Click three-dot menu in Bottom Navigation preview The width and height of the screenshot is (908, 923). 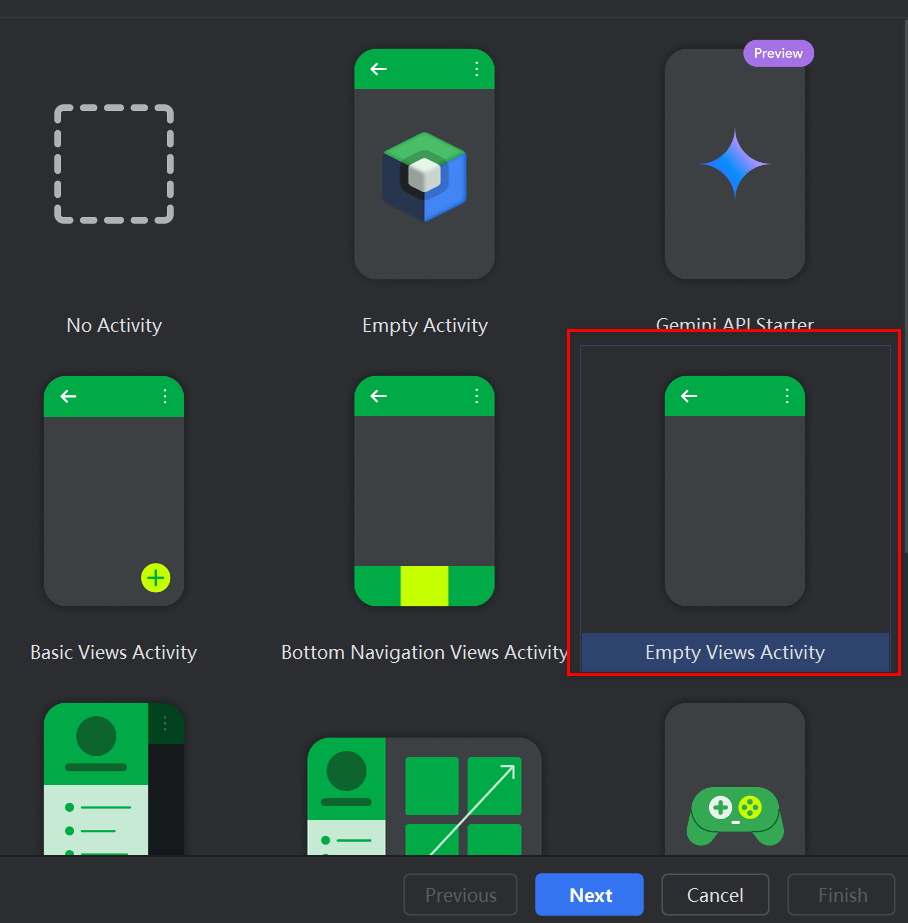coord(477,396)
